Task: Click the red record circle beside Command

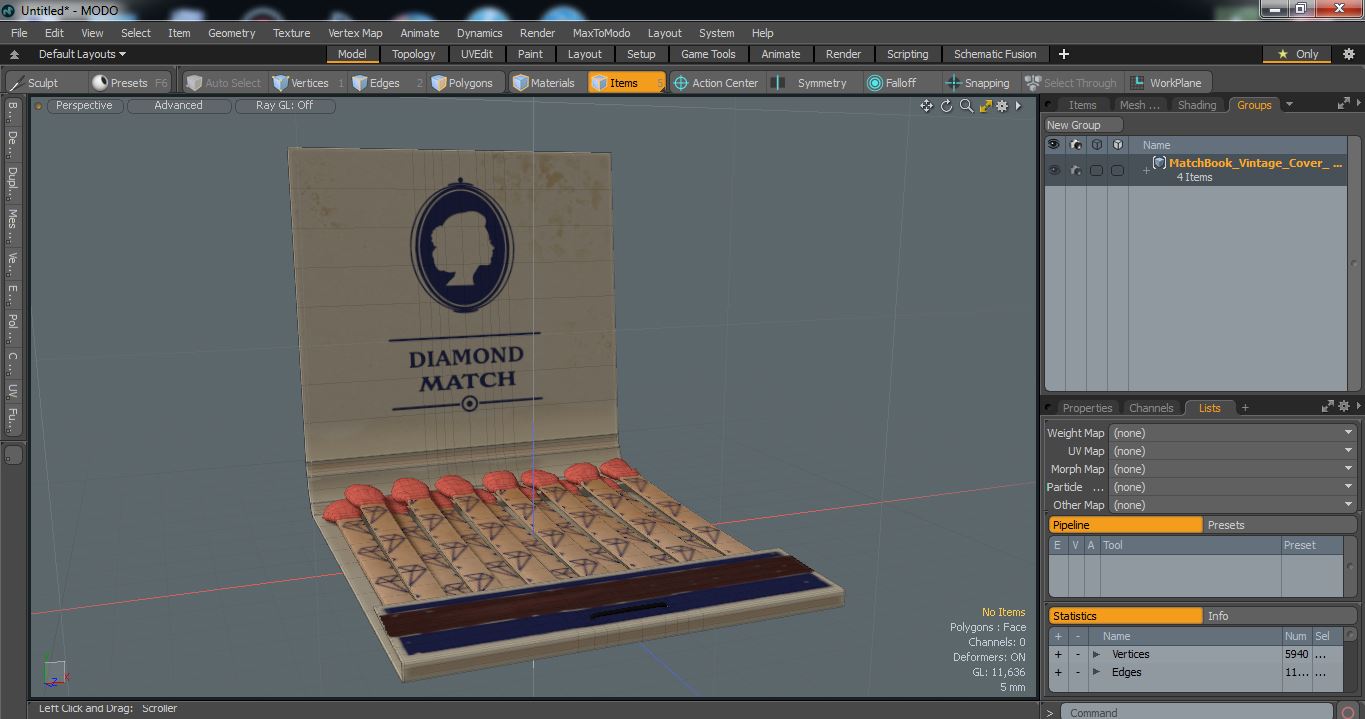Action: (x=1349, y=712)
